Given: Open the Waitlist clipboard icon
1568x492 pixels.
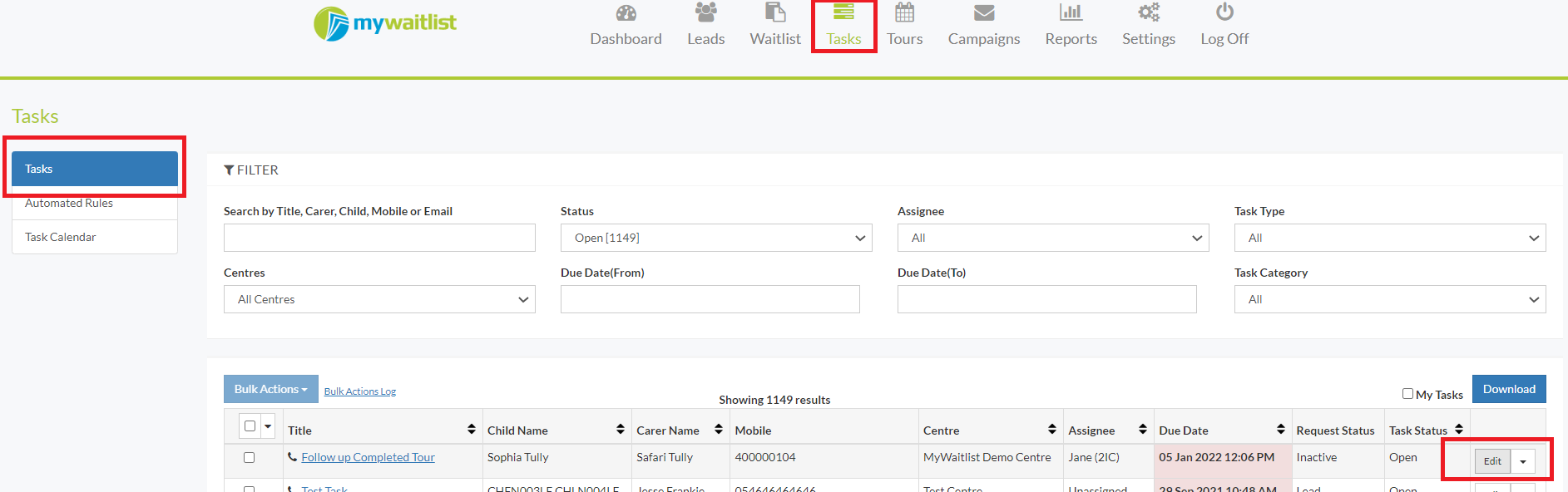Looking at the screenshot, I should pos(775,12).
